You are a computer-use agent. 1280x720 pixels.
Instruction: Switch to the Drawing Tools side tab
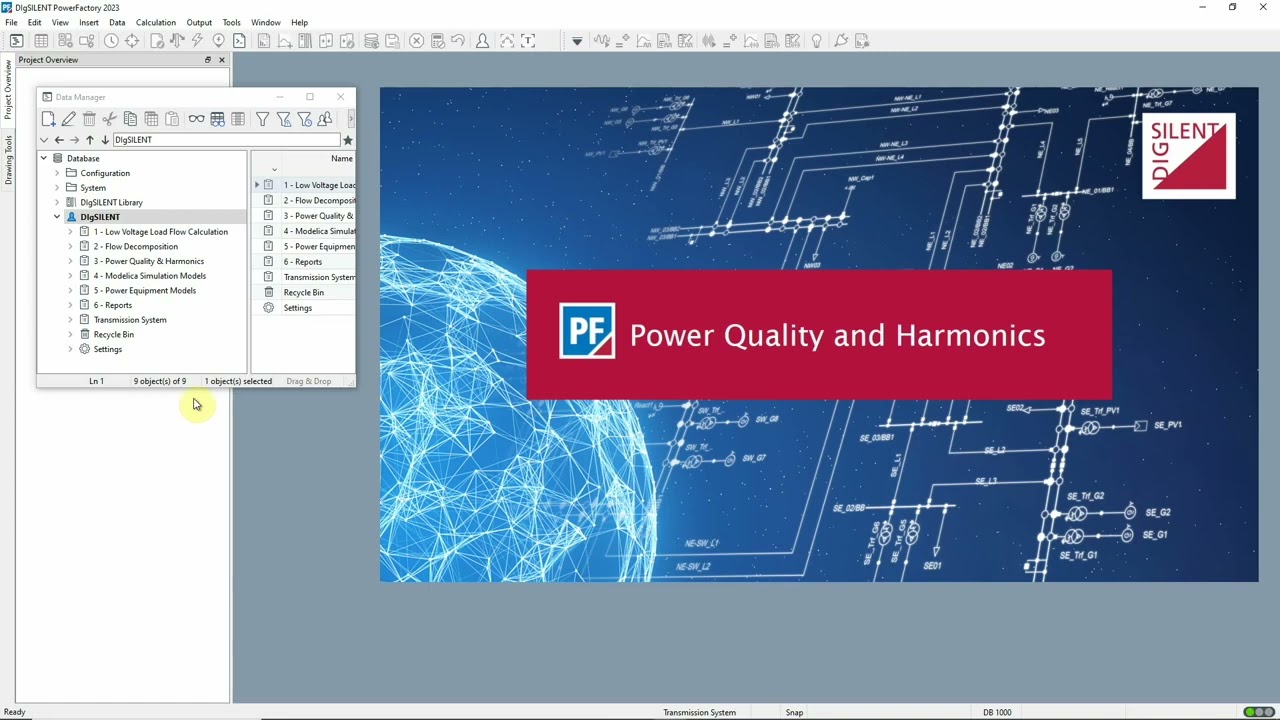tap(8, 161)
